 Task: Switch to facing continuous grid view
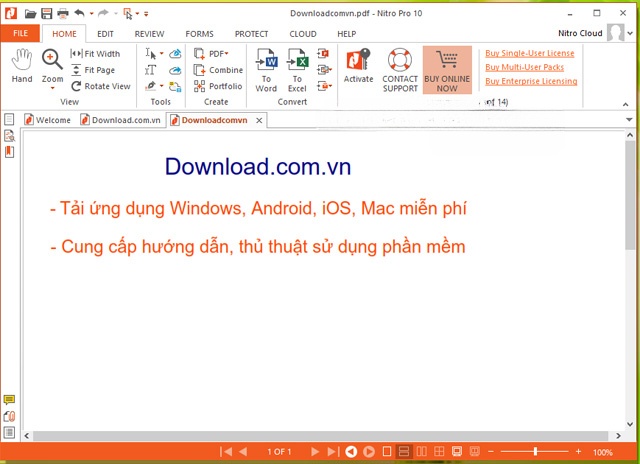point(439,451)
